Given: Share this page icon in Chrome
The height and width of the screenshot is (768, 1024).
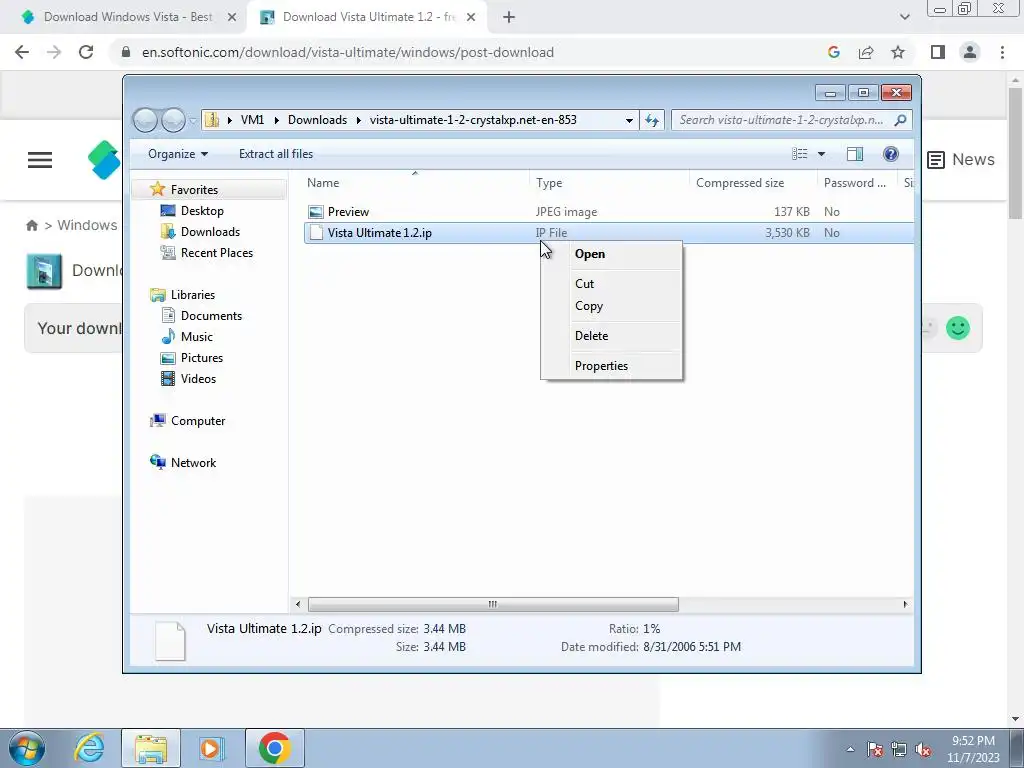Looking at the screenshot, I should tap(866, 52).
